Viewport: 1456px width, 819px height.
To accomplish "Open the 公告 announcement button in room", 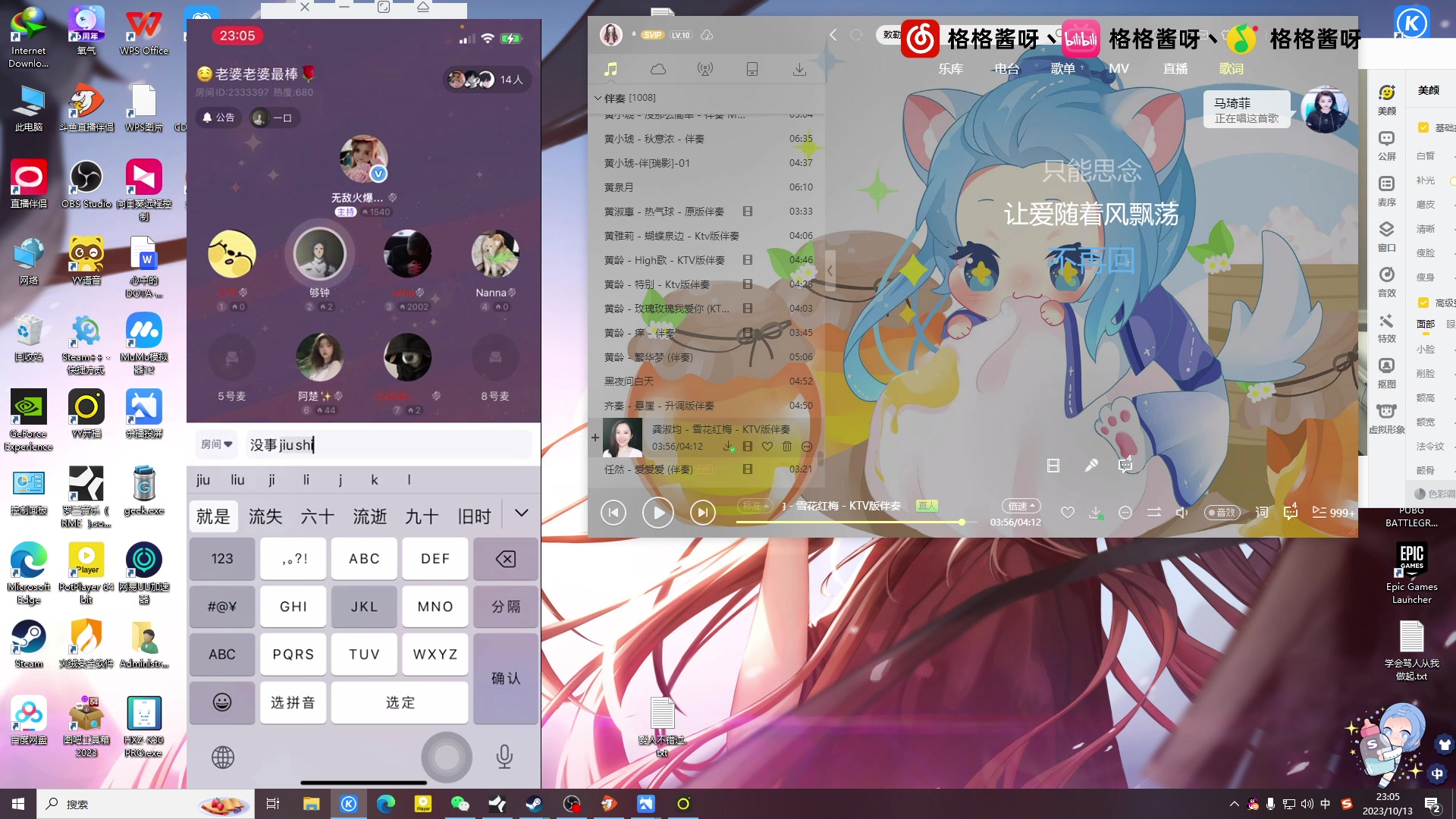I will (218, 118).
